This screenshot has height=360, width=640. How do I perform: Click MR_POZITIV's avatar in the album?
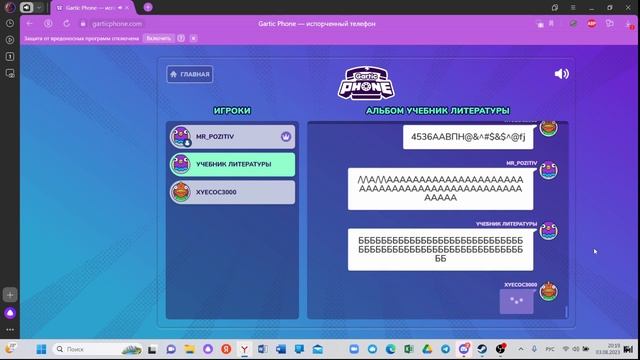pos(549,170)
